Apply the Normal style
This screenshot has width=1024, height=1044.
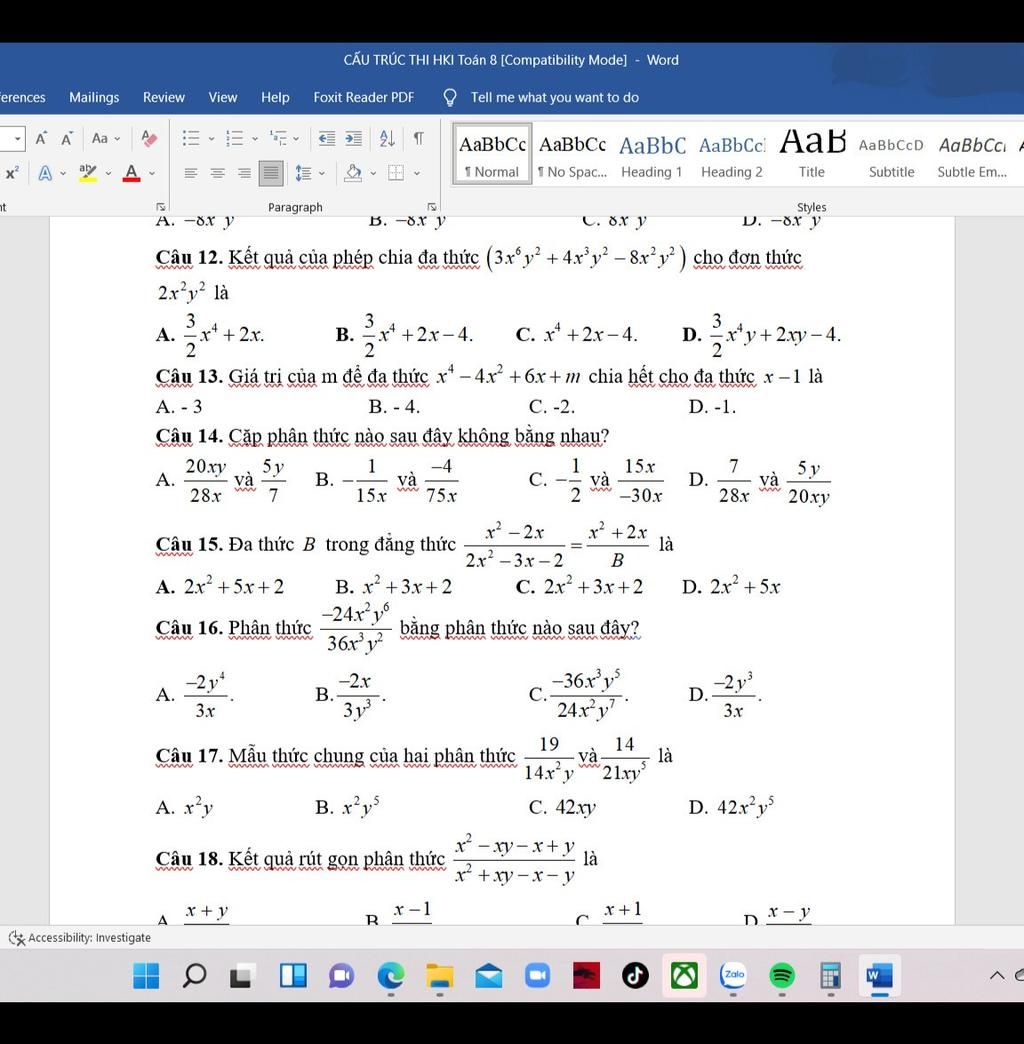pos(492,154)
